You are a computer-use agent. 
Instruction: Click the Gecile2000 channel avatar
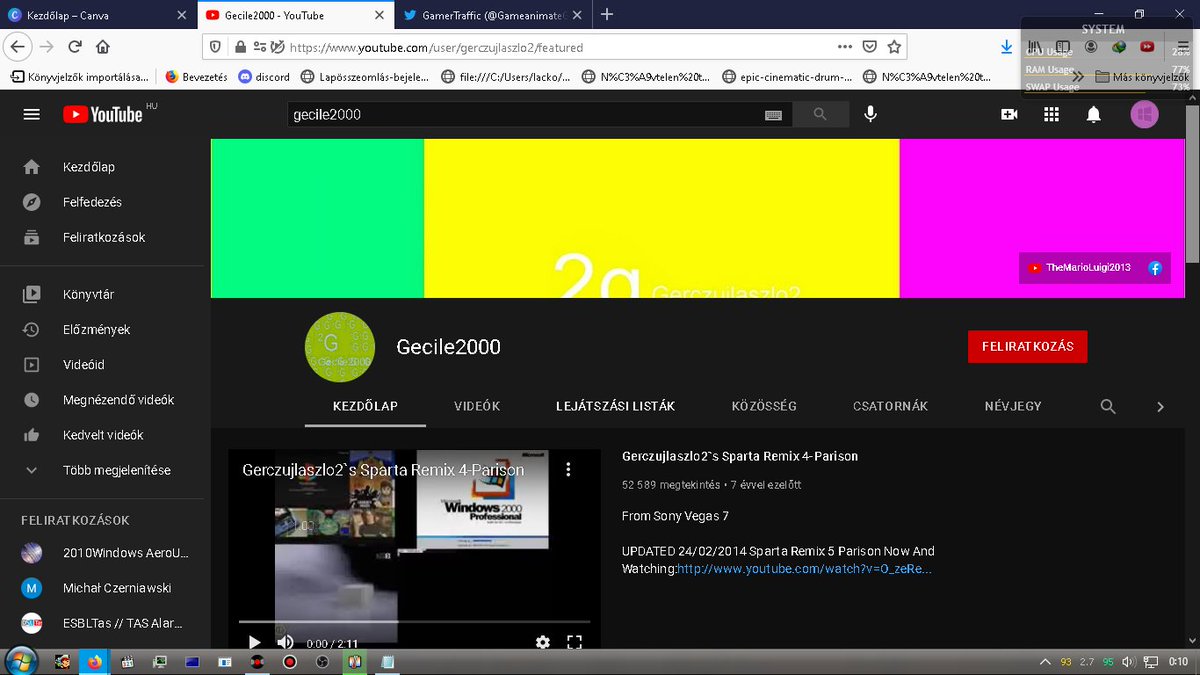coord(339,347)
